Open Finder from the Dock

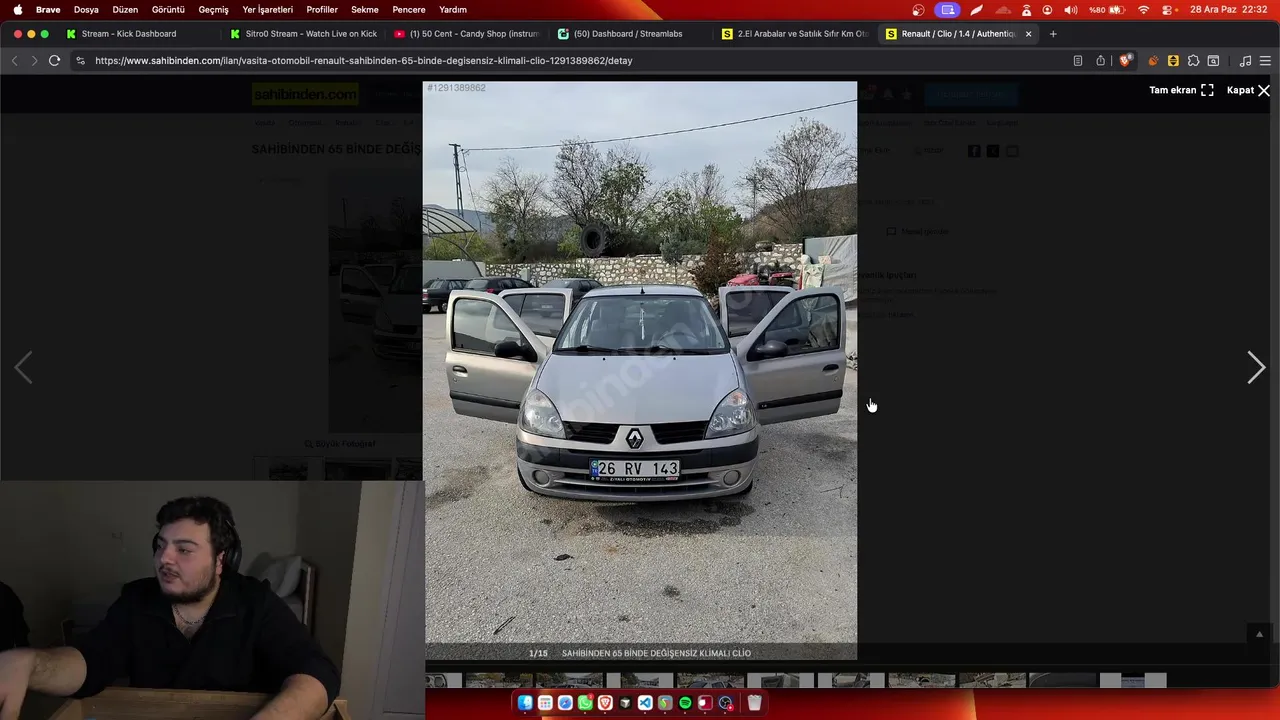[525, 703]
